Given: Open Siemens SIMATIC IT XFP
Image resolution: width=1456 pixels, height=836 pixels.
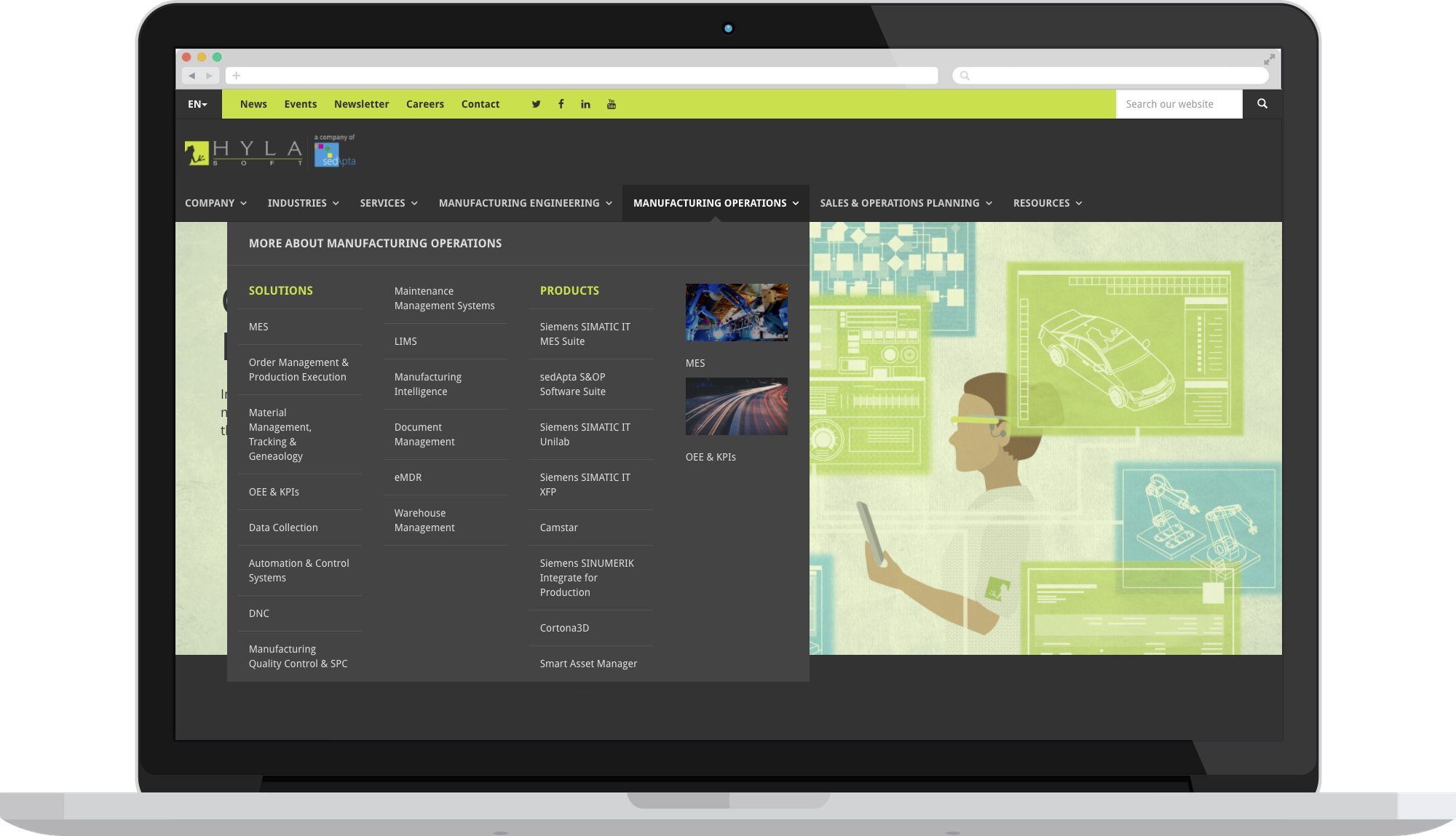Looking at the screenshot, I should click(x=585, y=485).
